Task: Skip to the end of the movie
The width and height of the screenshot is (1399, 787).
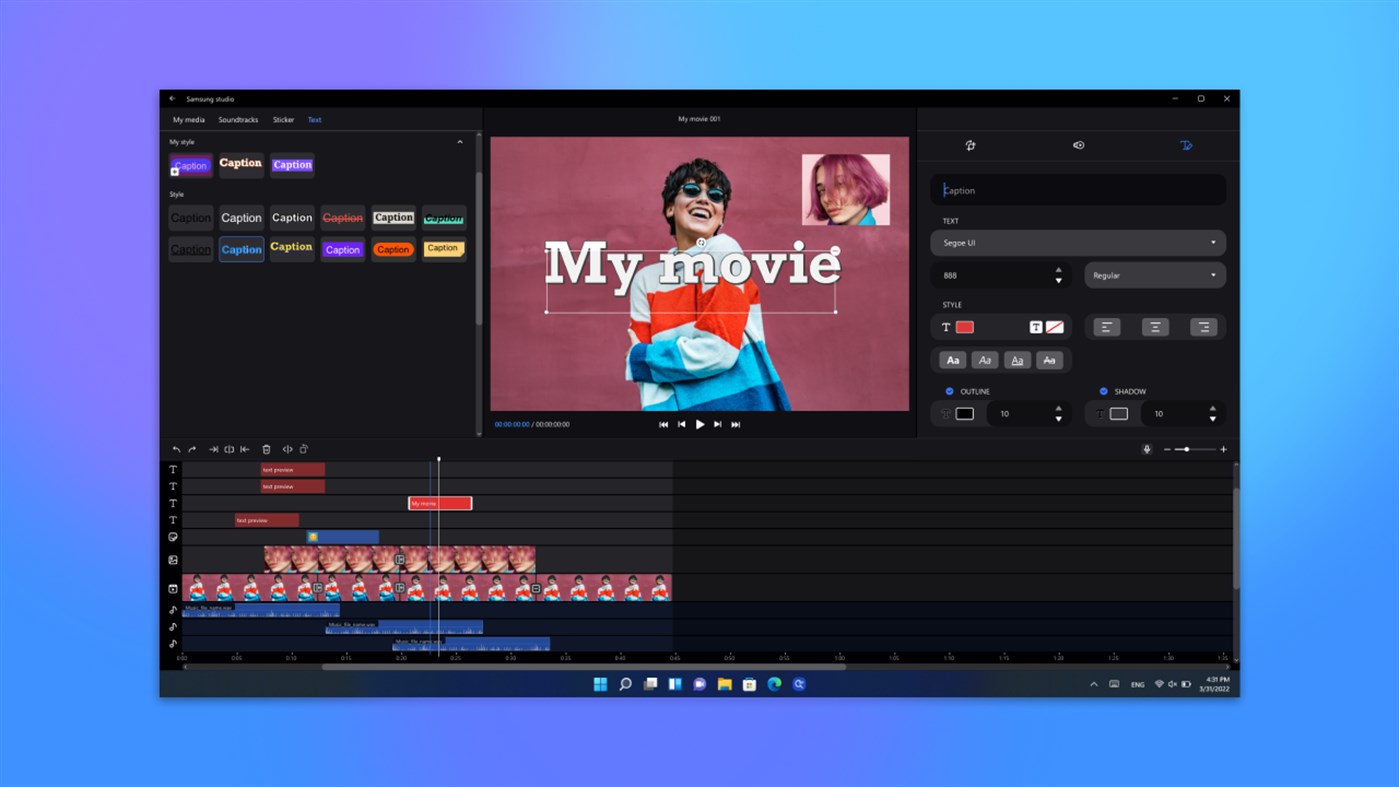Action: point(736,425)
